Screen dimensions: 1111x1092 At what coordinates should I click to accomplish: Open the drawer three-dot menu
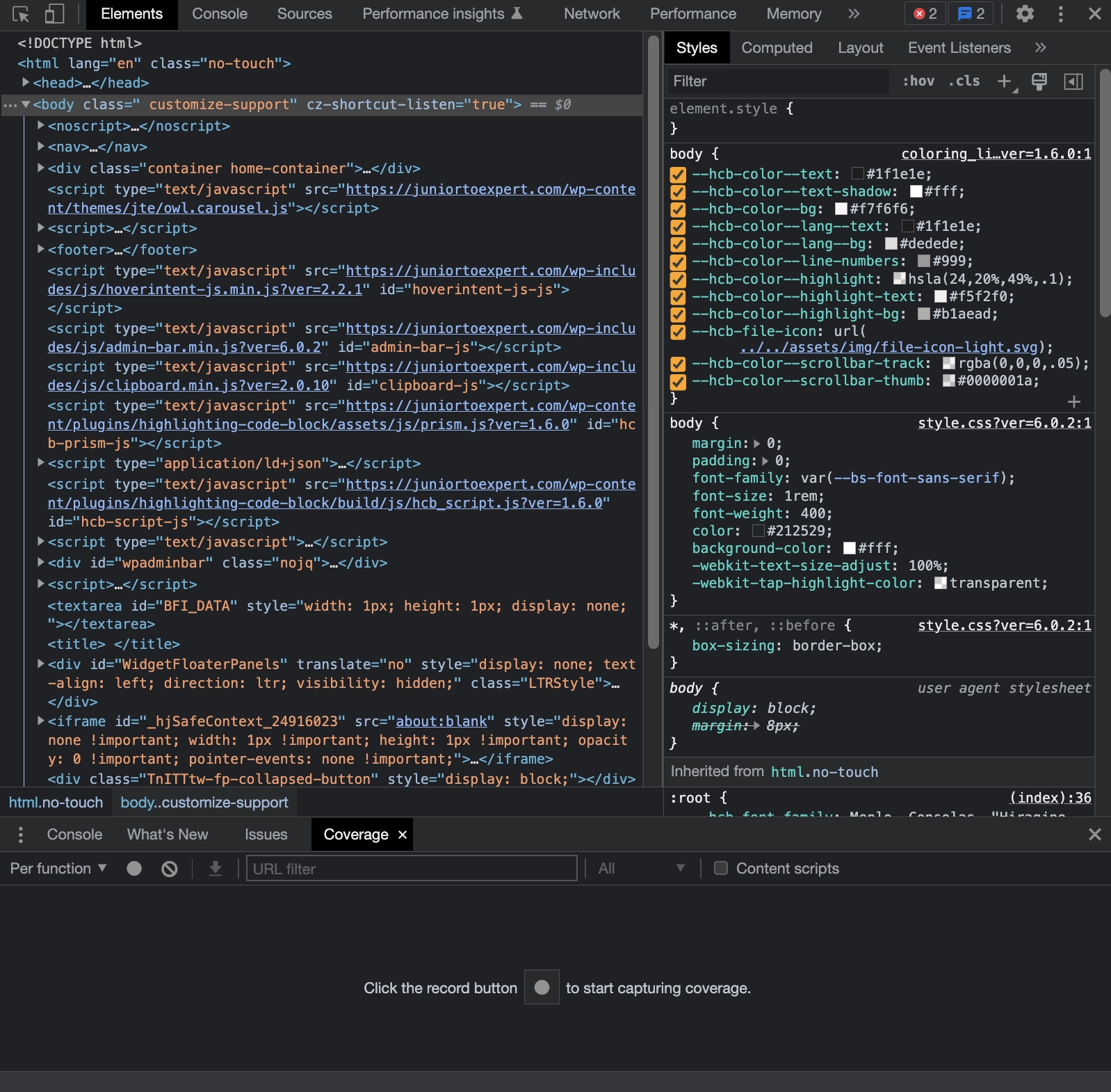coord(21,835)
